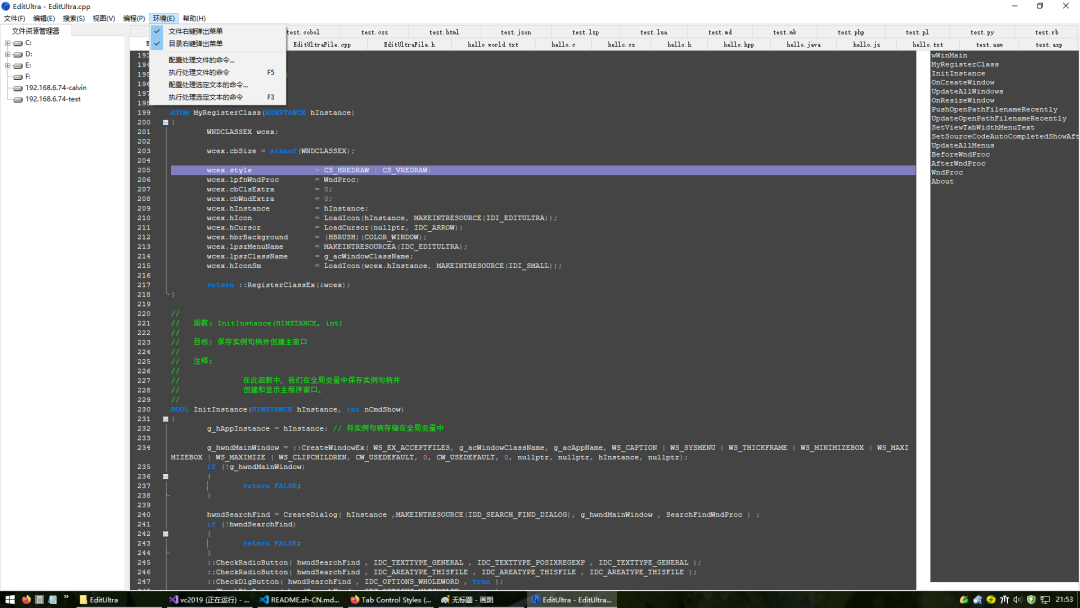Switch to test.lua tab
The width and height of the screenshot is (1080, 608).
coord(653,32)
